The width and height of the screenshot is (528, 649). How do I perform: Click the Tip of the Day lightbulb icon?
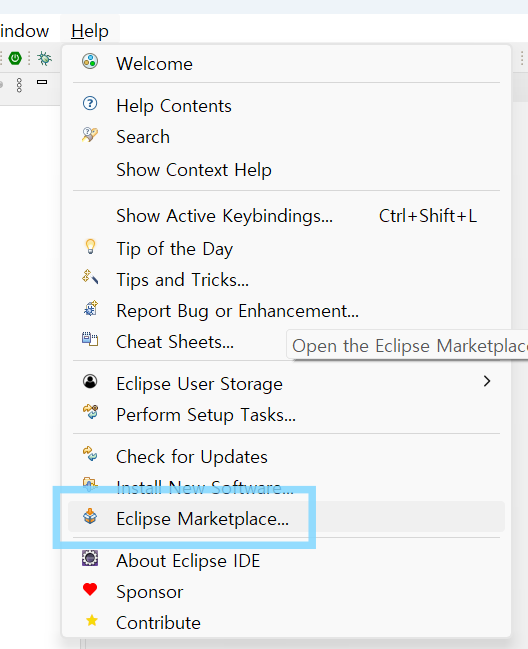point(90,247)
